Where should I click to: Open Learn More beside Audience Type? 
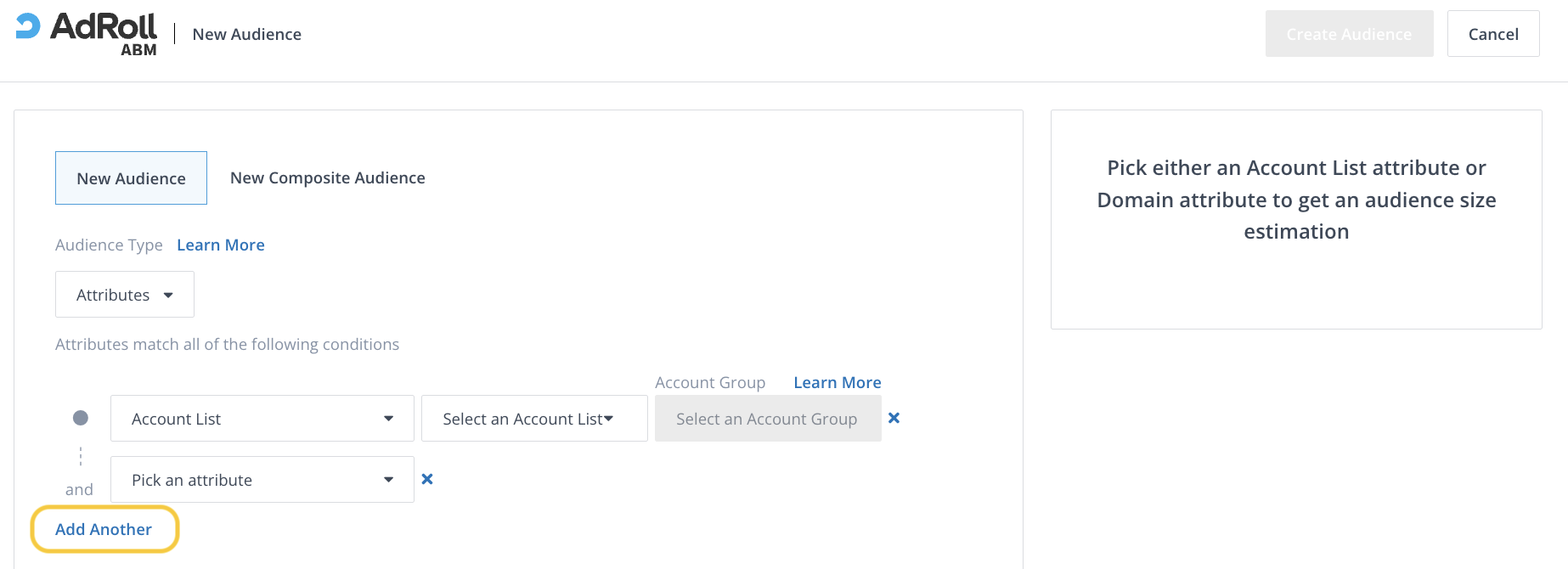point(221,245)
